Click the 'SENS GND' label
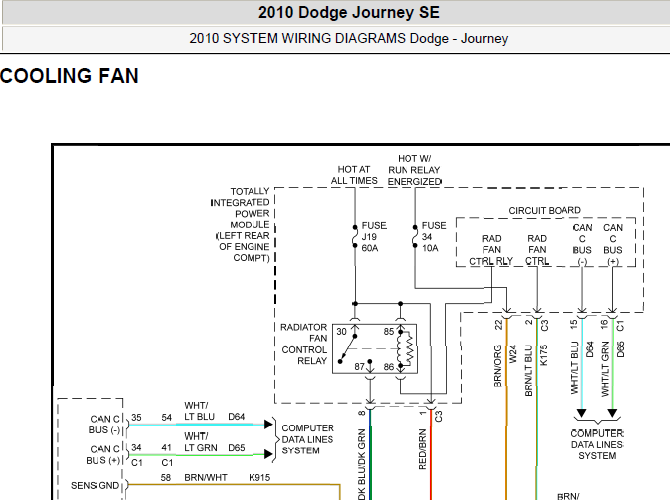This screenshot has width=670, height=500. 95,485
